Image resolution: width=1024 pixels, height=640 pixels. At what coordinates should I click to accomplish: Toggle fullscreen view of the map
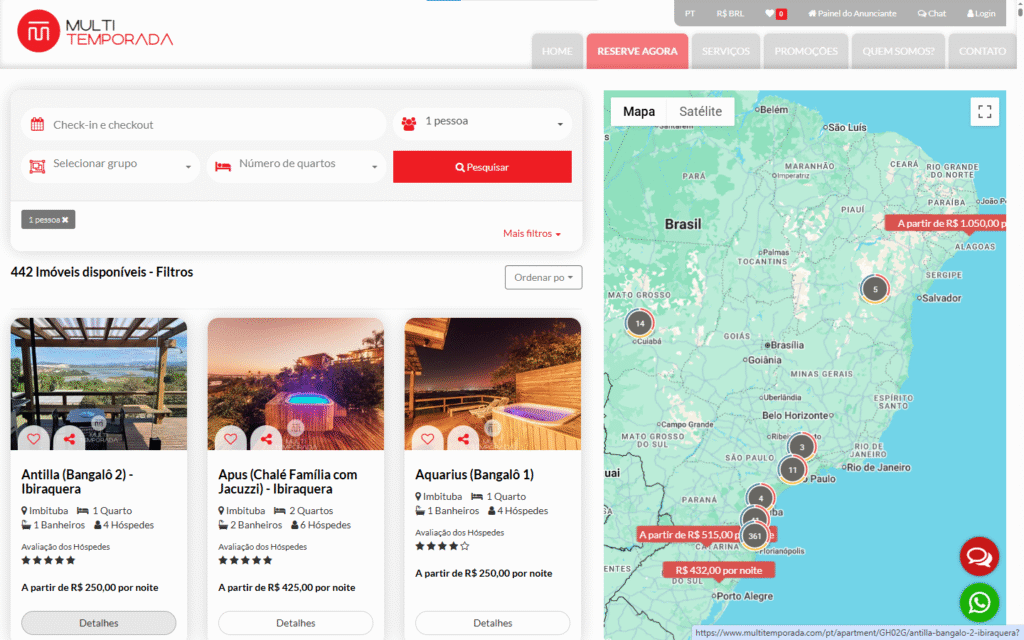point(984,112)
